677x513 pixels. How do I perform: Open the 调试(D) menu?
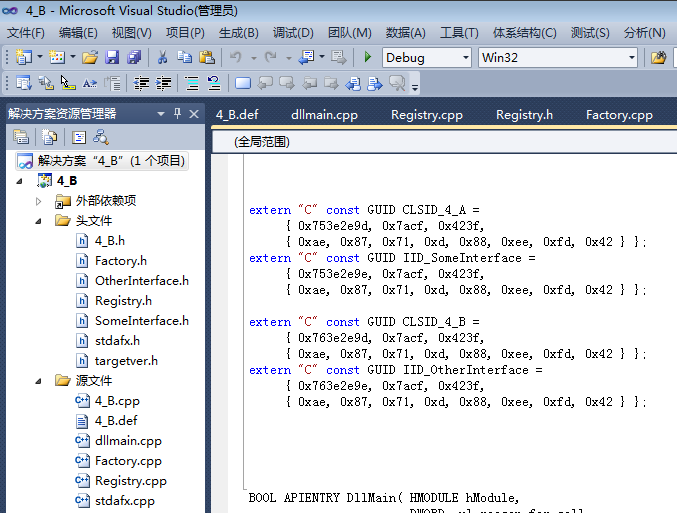tap(293, 33)
